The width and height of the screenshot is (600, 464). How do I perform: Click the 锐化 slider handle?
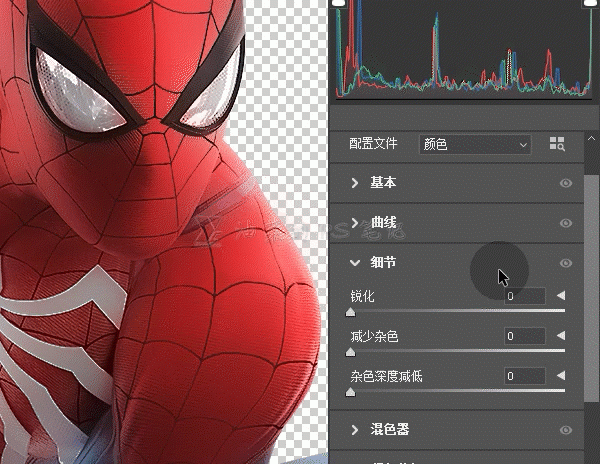coord(351,312)
